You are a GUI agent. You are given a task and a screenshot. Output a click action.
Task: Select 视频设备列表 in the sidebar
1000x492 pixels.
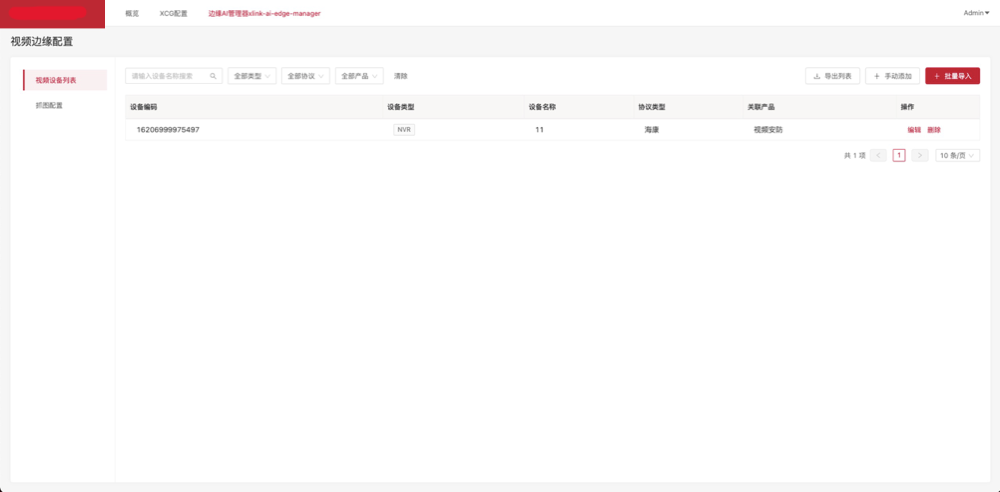(x=56, y=80)
